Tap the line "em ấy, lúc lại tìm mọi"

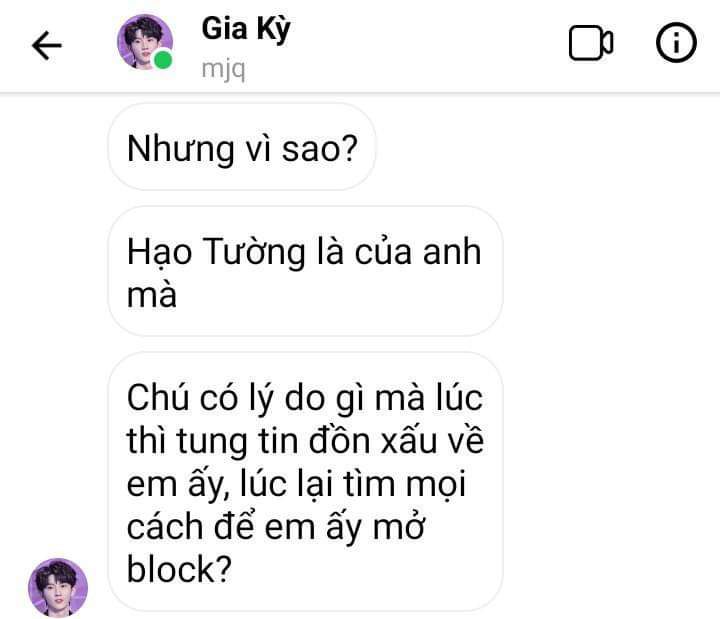coord(297,484)
